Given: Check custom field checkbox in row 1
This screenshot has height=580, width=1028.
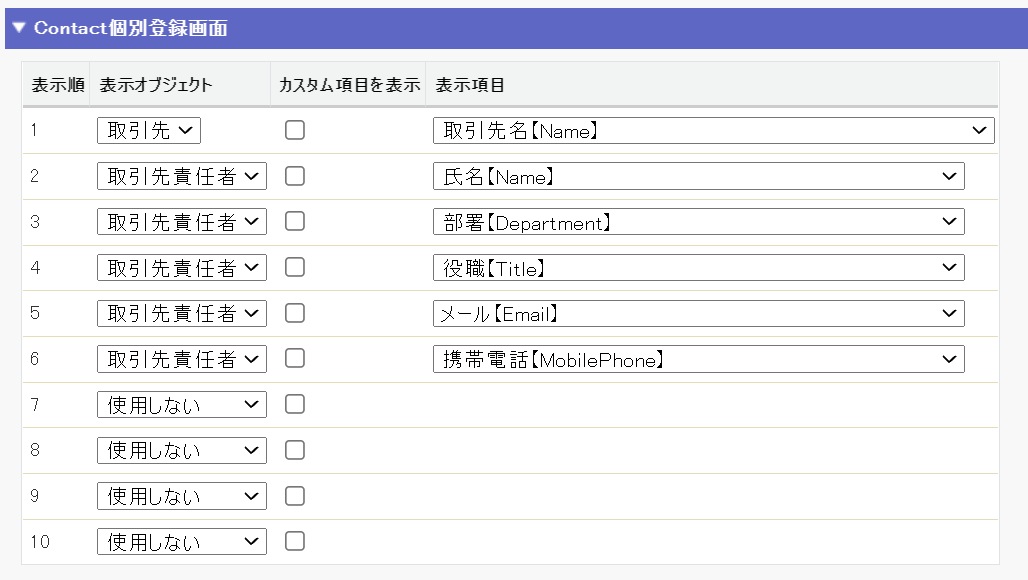Looking at the screenshot, I should click(x=295, y=130).
